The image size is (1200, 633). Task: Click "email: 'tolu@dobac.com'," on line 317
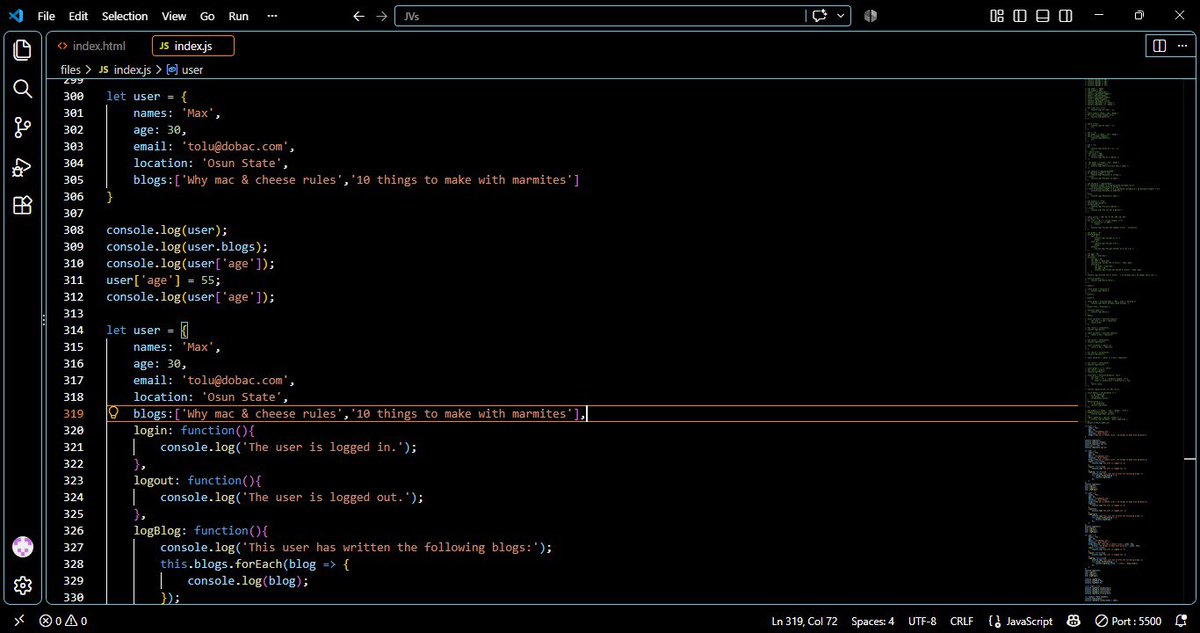pos(214,380)
